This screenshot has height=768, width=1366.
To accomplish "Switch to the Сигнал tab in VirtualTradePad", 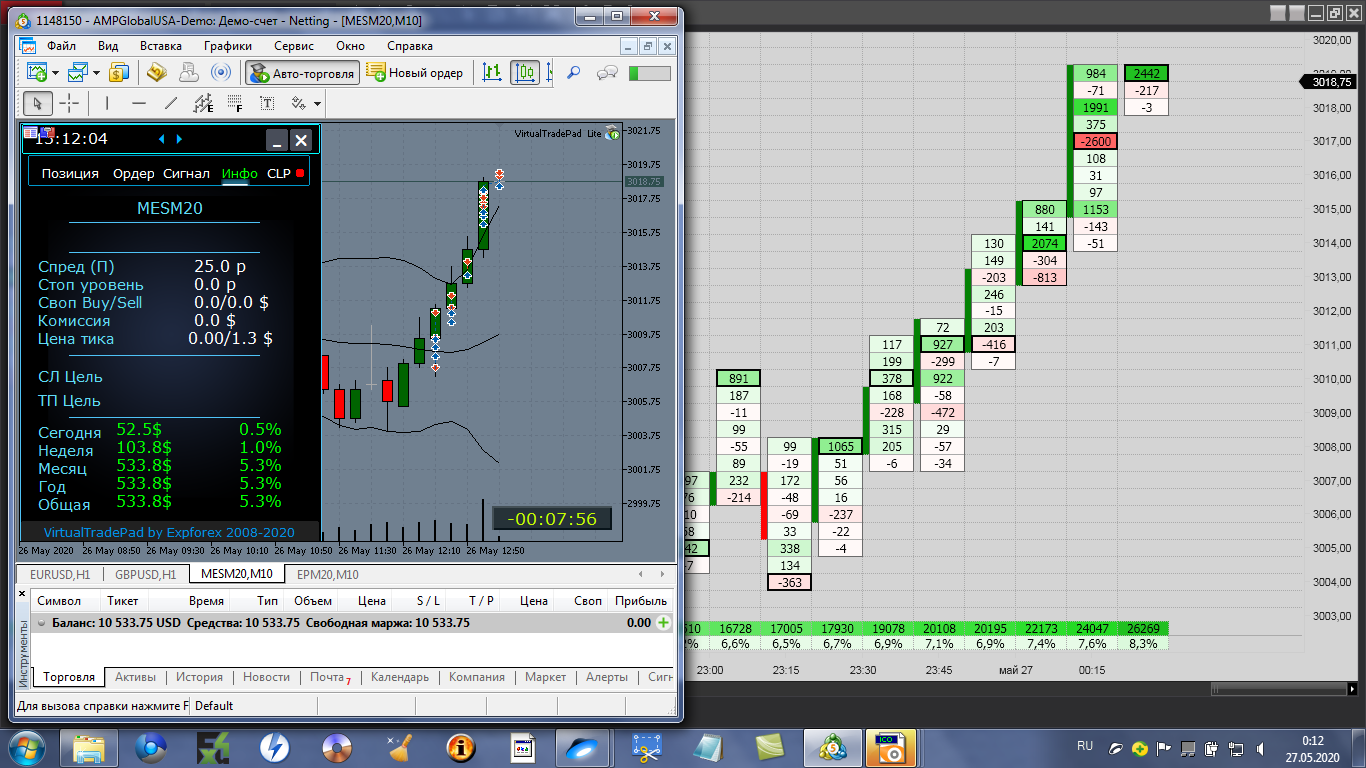I will [186, 173].
